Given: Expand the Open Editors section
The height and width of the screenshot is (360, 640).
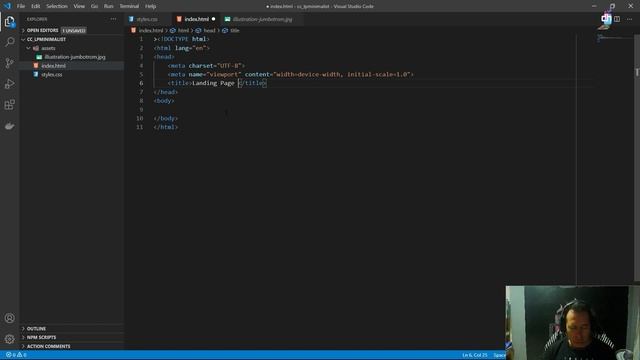Looking at the screenshot, I should coord(42,31).
